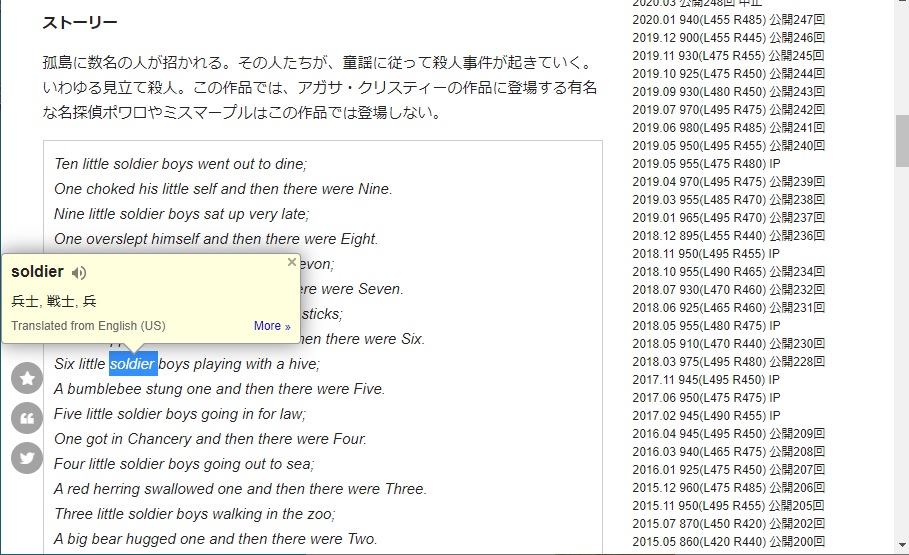Click the 2019.11 930(L475 R455) 公開245回 entry
Image resolution: width=909 pixels, height=555 pixels.
728,56
